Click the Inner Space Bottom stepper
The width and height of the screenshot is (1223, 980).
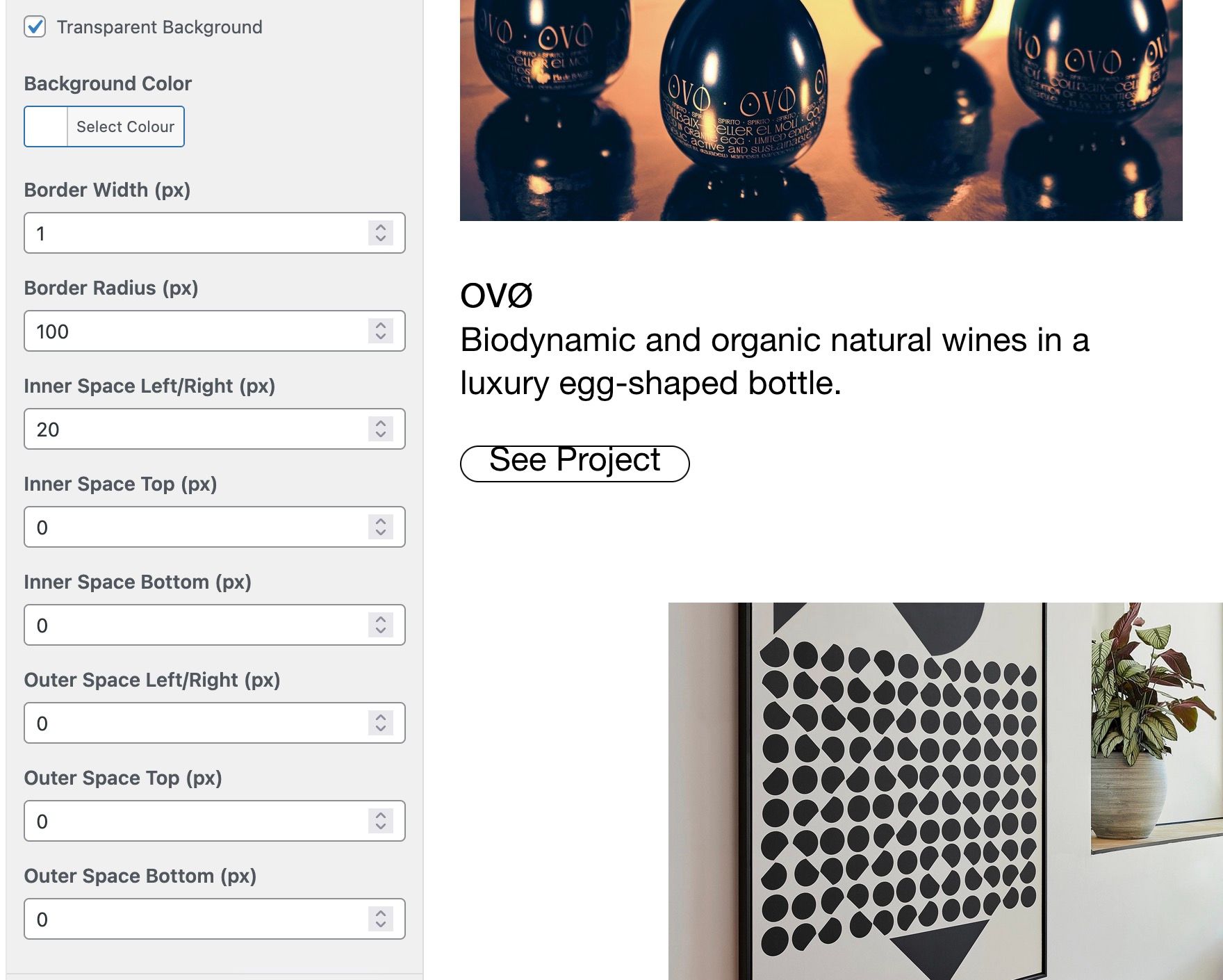click(381, 625)
